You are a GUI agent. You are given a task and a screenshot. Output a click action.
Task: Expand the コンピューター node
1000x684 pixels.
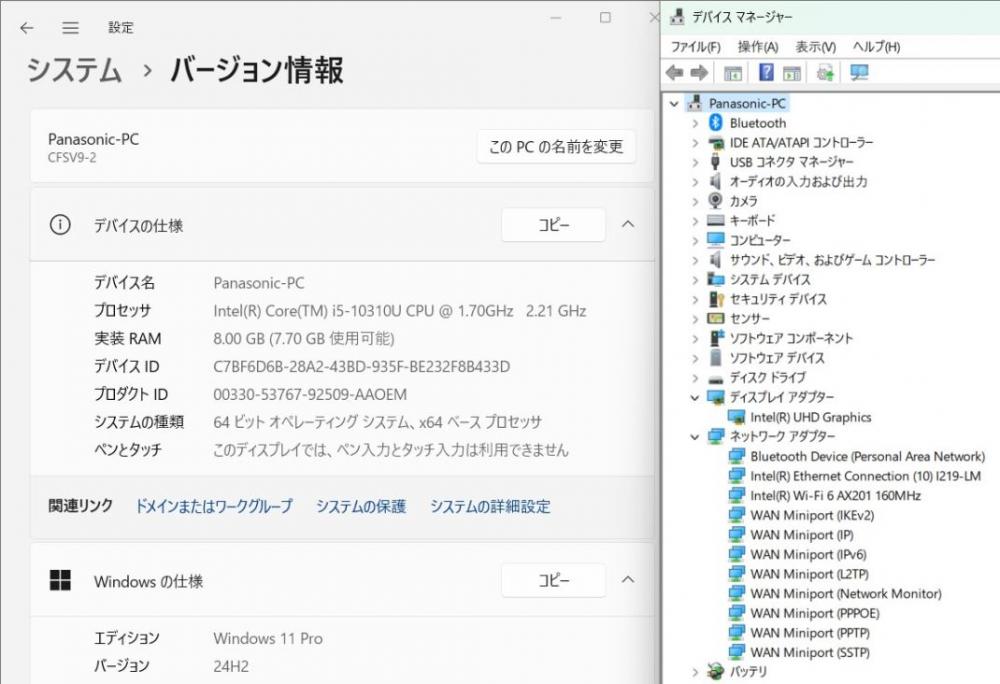[695, 240]
